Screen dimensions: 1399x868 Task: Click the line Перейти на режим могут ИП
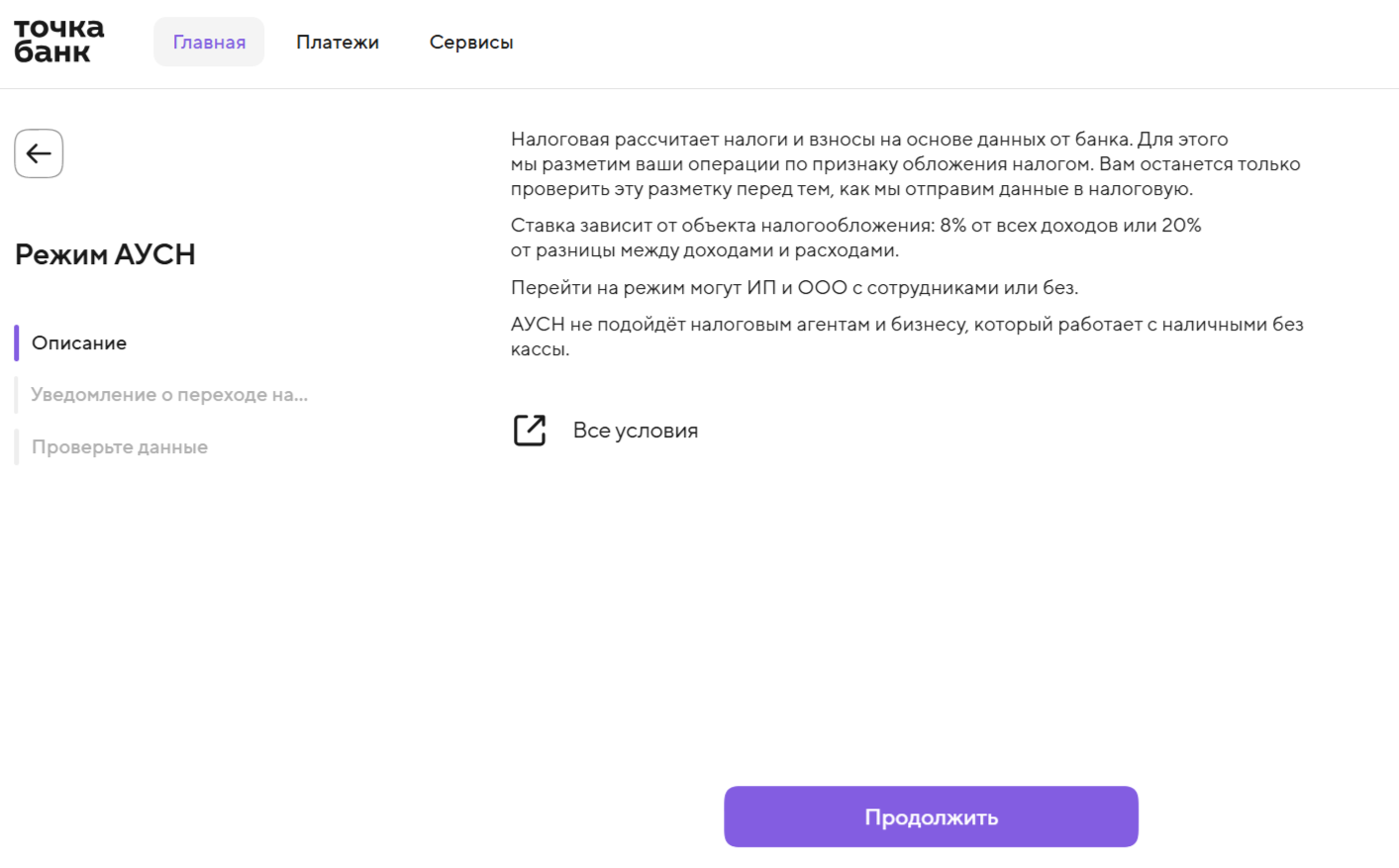pos(794,288)
